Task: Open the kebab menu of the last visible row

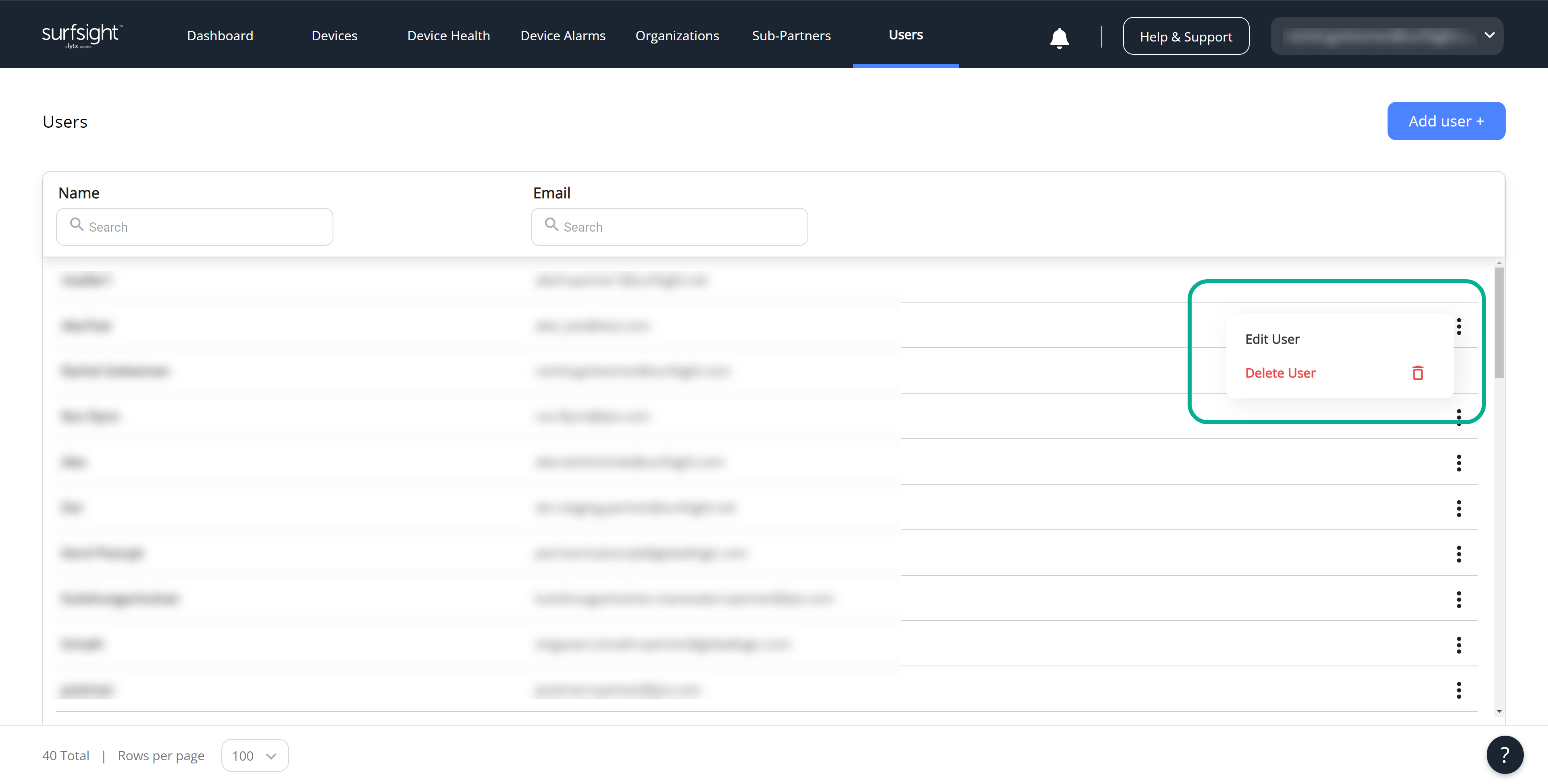Action: (1459, 690)
